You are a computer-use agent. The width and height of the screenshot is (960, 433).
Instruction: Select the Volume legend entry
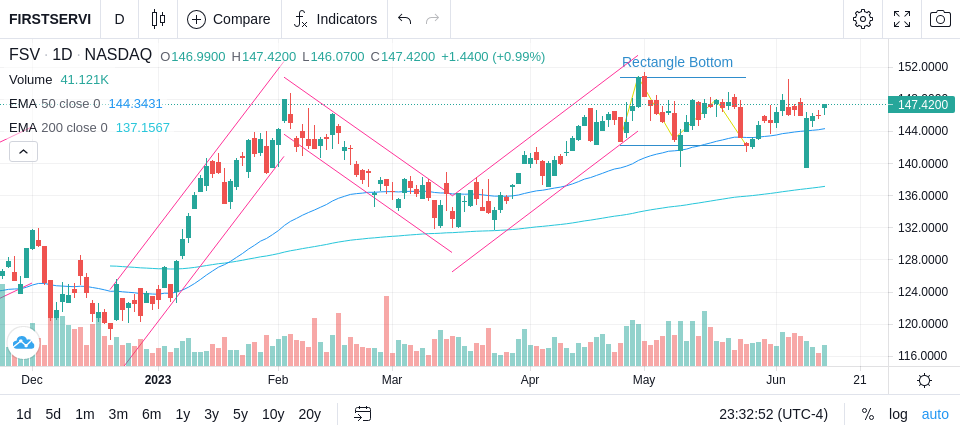[x=59, y=80]
